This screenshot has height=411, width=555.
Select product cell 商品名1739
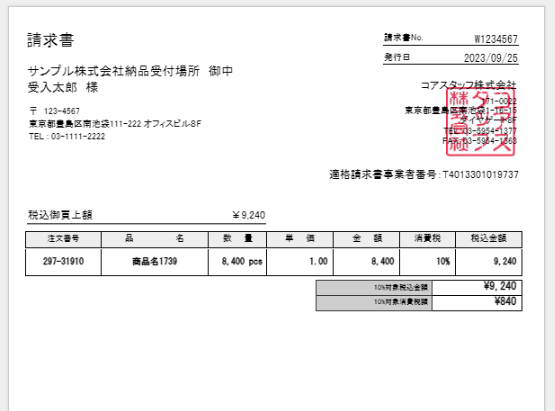155,262
